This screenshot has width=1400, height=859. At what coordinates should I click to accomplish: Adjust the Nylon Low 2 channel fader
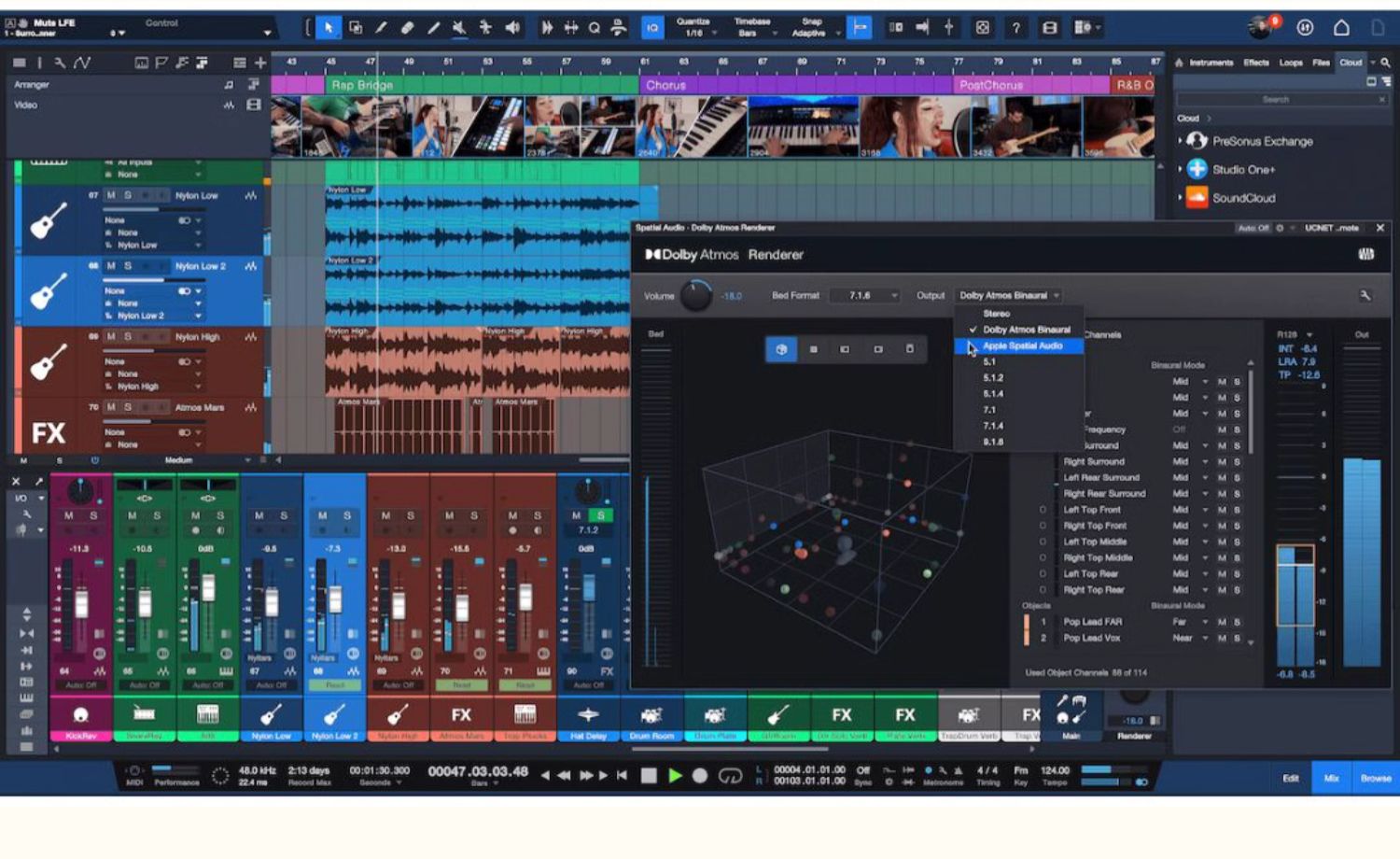[x=335, y=598]
